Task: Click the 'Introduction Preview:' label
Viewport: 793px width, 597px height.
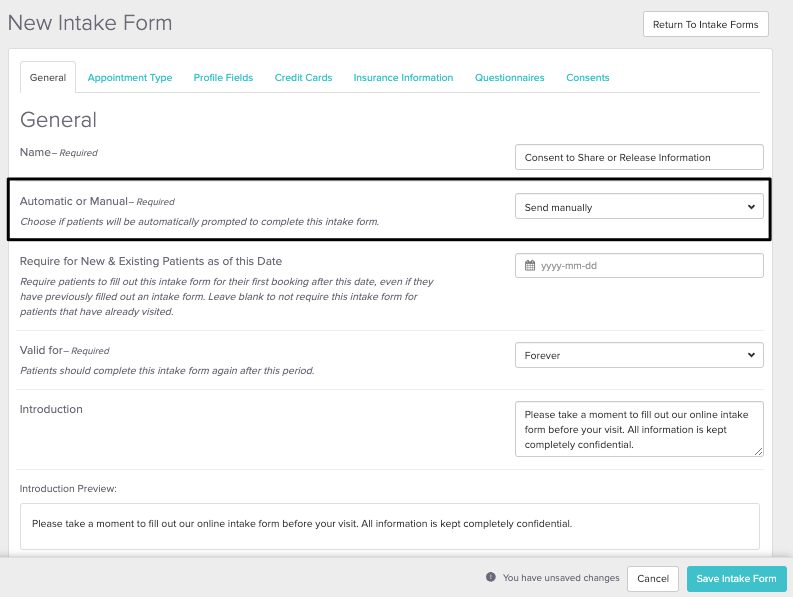Action: tap(68, 488)
